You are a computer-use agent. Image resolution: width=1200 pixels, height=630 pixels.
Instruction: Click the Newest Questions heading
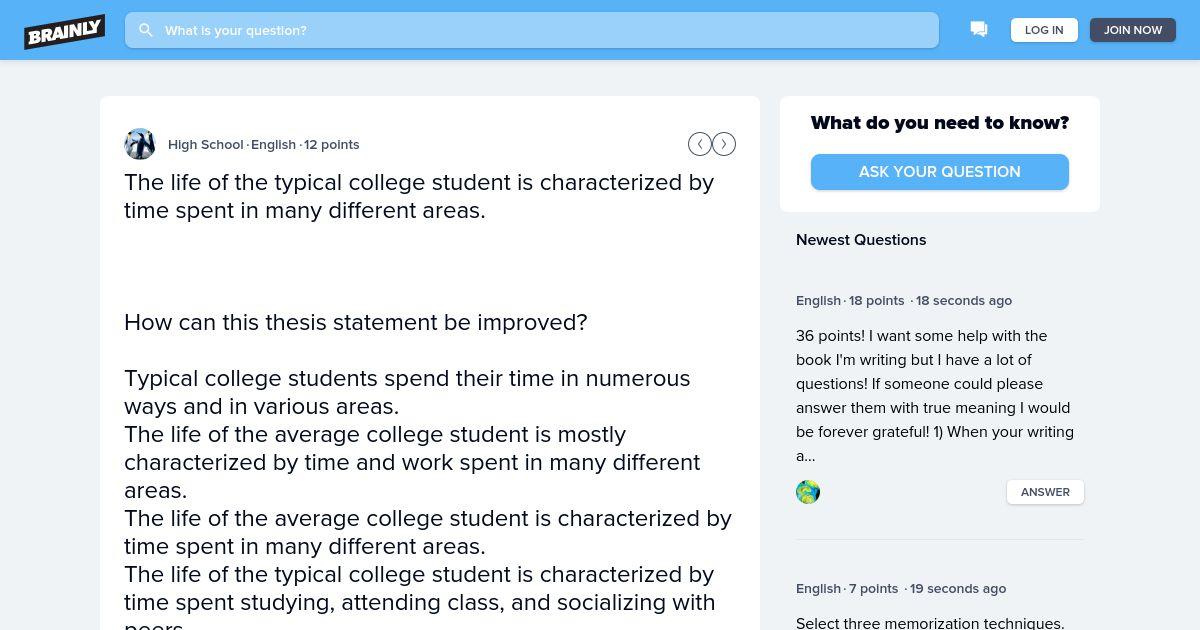(861, 240)
